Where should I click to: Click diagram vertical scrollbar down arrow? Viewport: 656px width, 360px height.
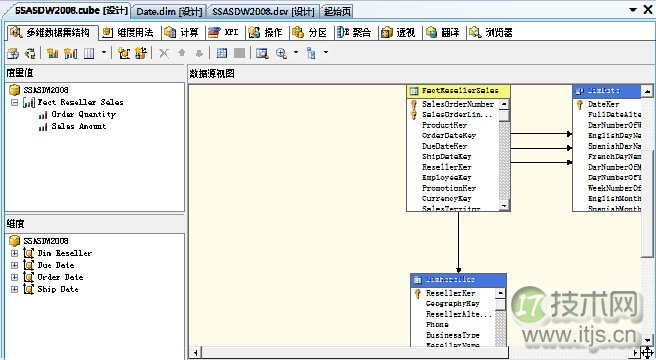(x=648, y=340)
